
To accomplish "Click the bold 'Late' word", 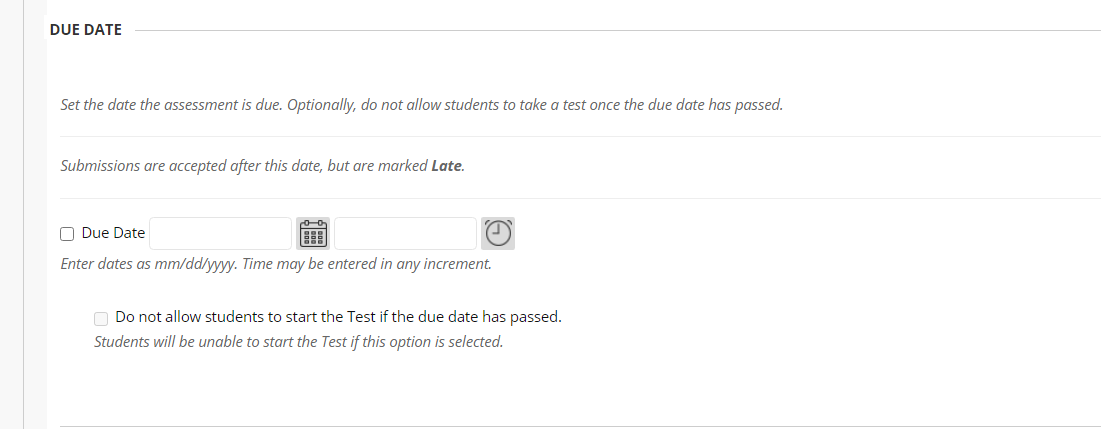I will tap(447, 166).
